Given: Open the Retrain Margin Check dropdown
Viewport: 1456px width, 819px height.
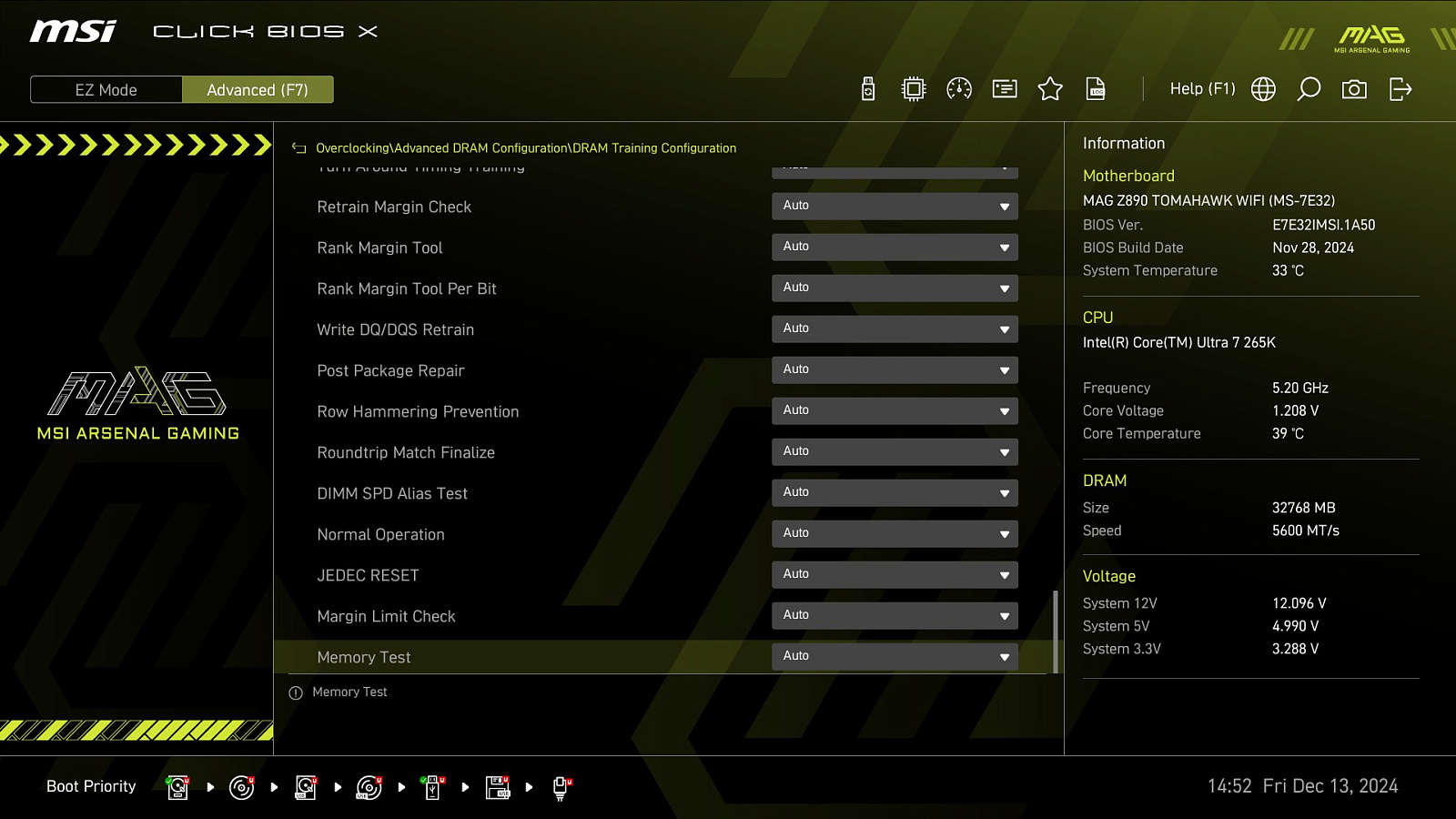Looking at the screenshot, I should click(895, 207).
